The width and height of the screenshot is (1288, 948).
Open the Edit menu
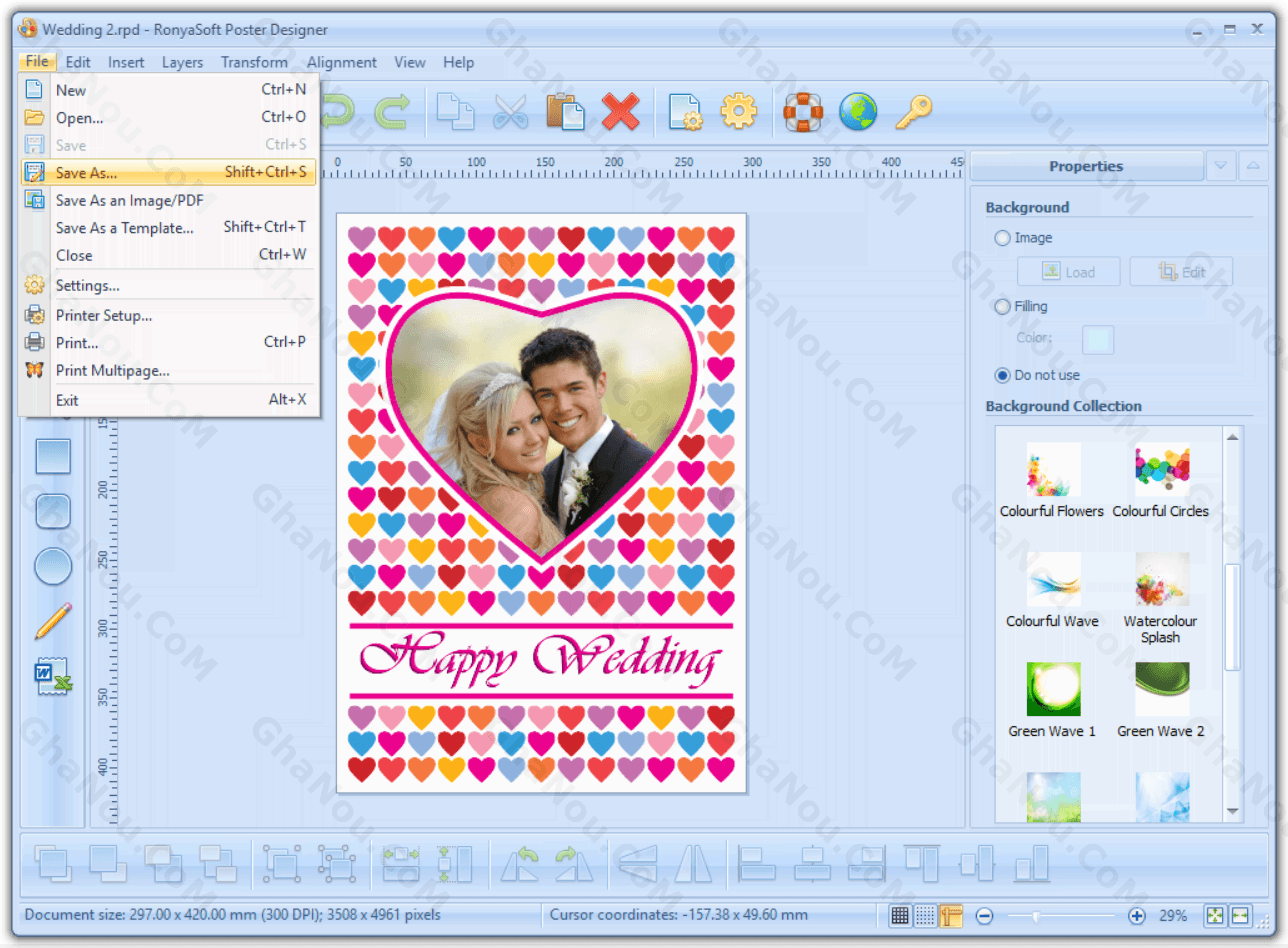click(78, 62)
